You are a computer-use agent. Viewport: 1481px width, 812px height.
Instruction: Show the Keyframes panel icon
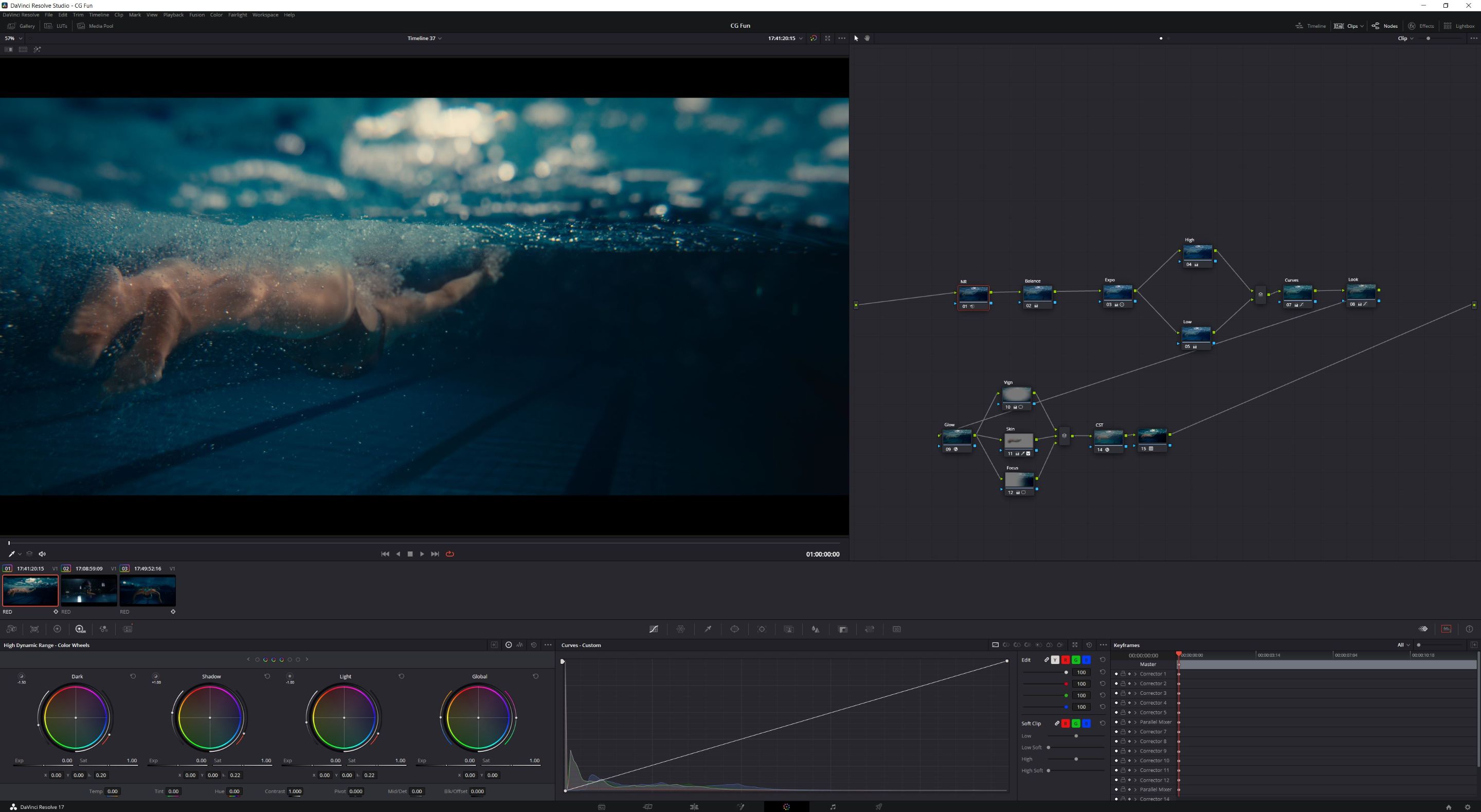1423,629
